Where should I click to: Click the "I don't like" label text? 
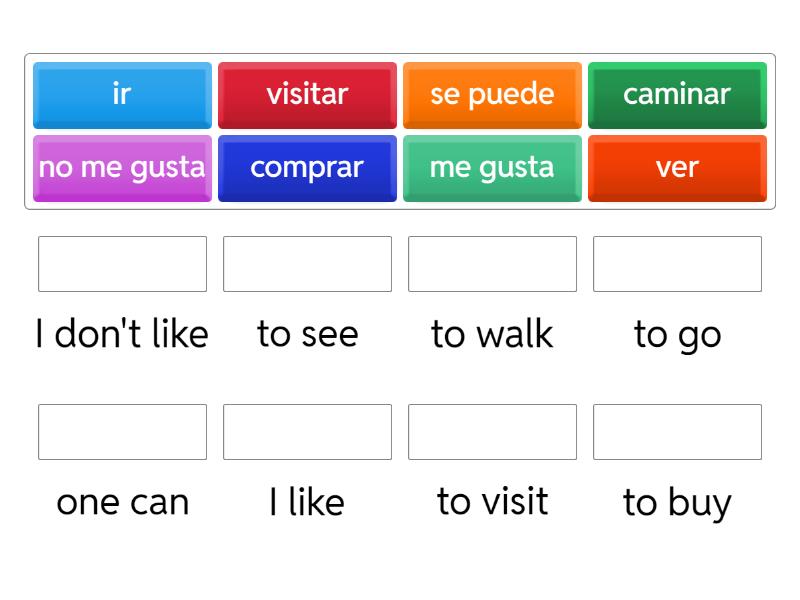pyautogui.click(x=122, y=334)
